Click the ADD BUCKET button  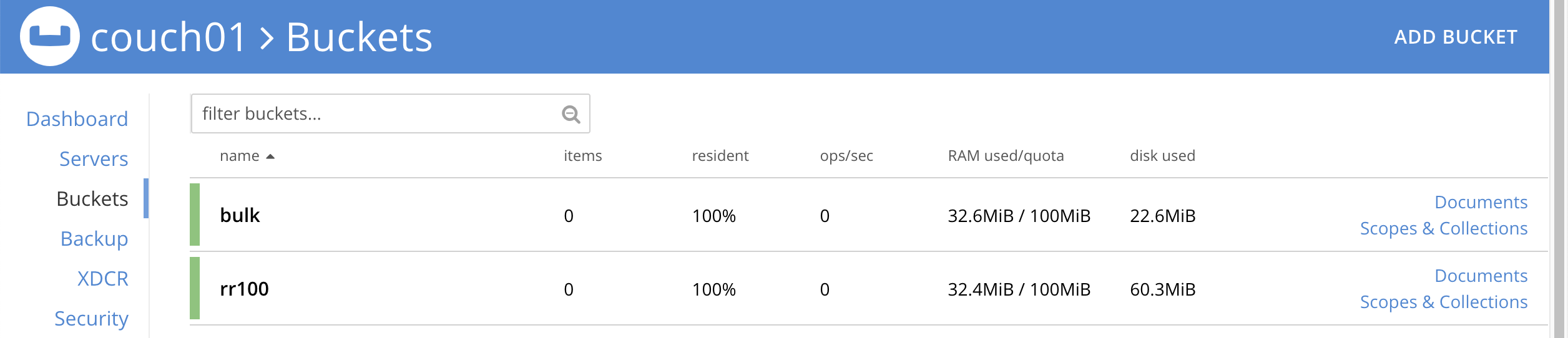[x=1455, y=37]
